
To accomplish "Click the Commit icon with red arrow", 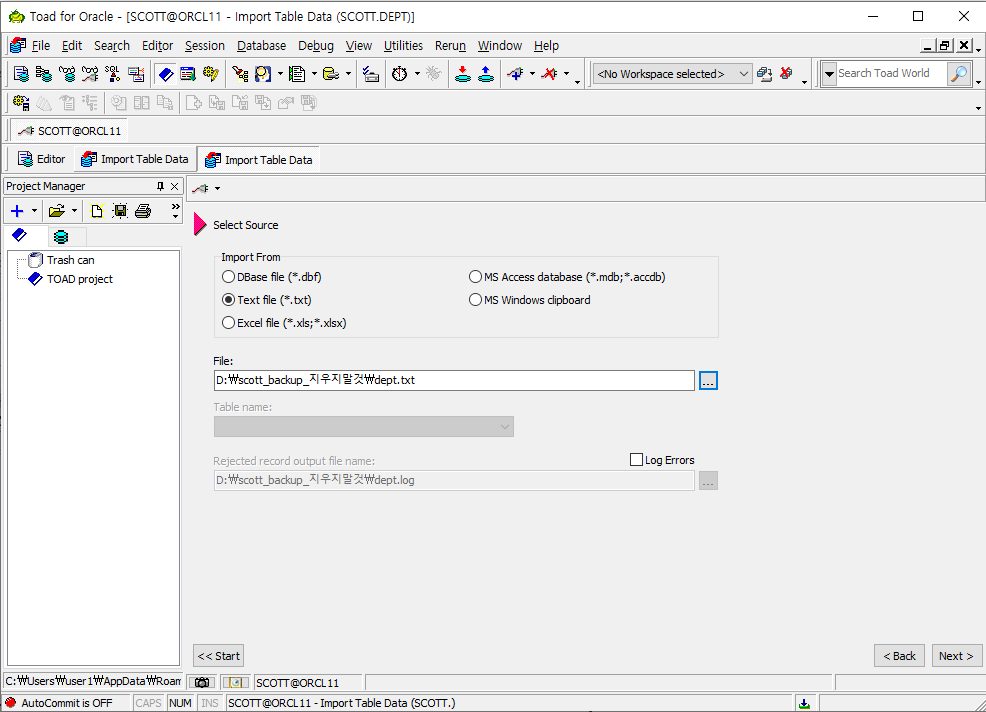I will pos(463,74).
